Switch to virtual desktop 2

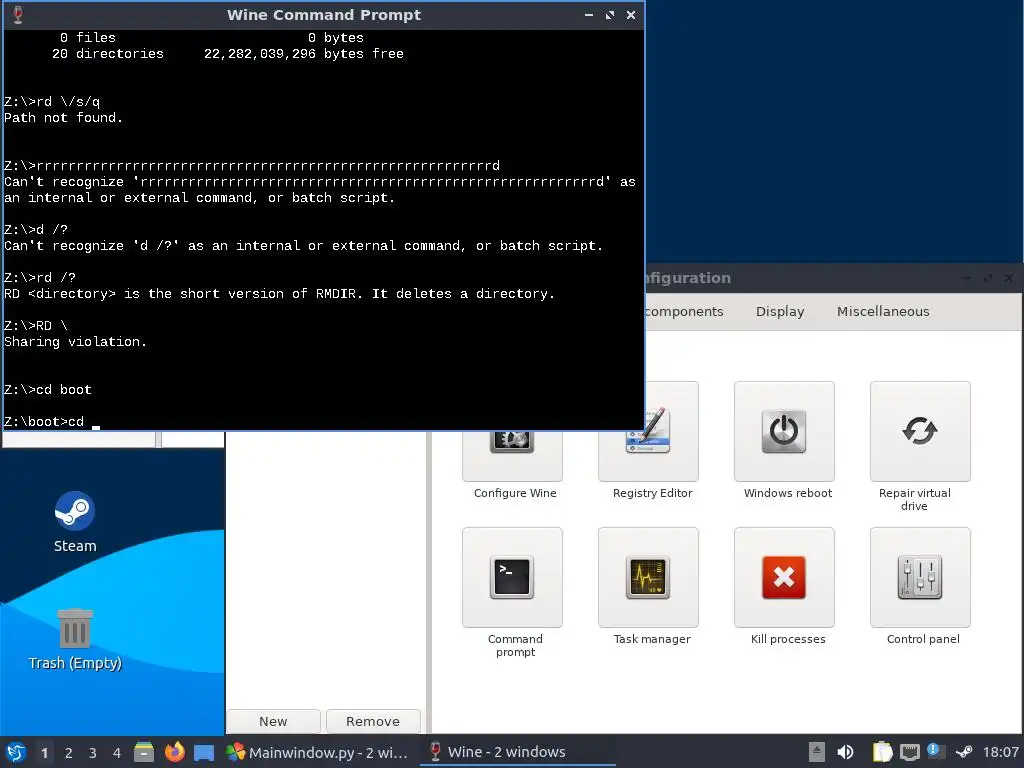pyautogui.click(x=69, y=752)
